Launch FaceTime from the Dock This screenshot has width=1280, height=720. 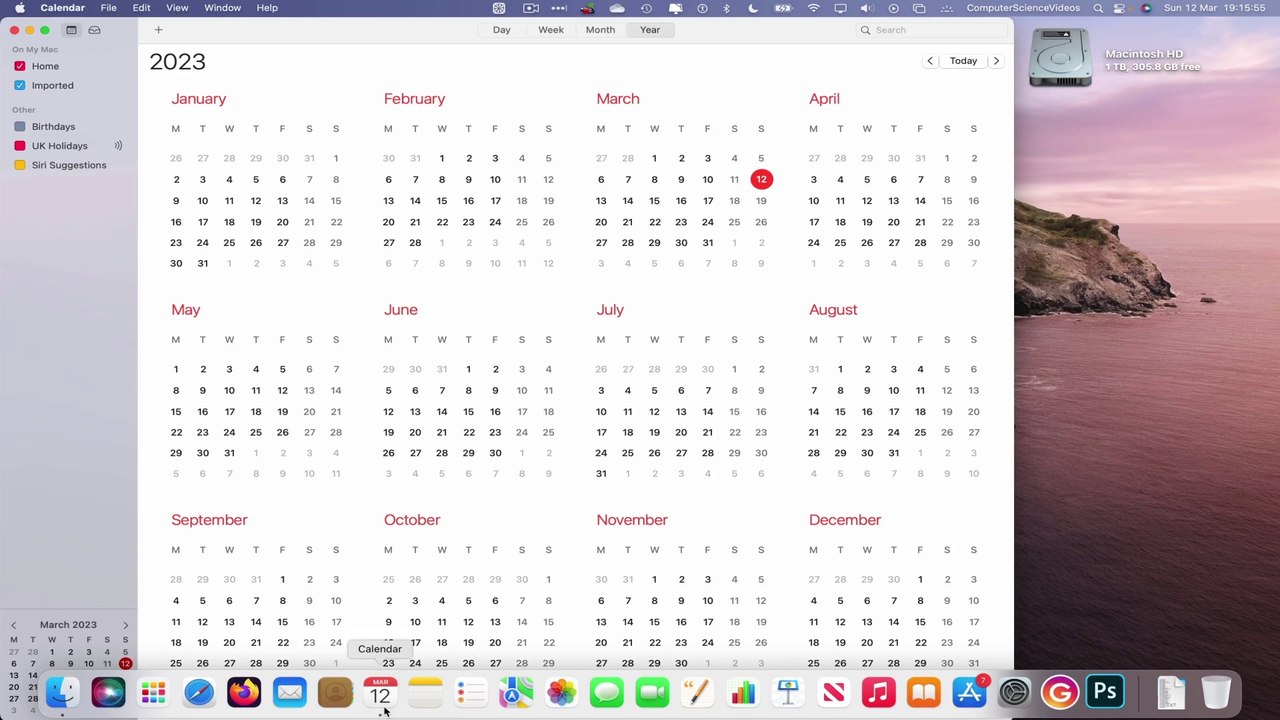(652, 692)
